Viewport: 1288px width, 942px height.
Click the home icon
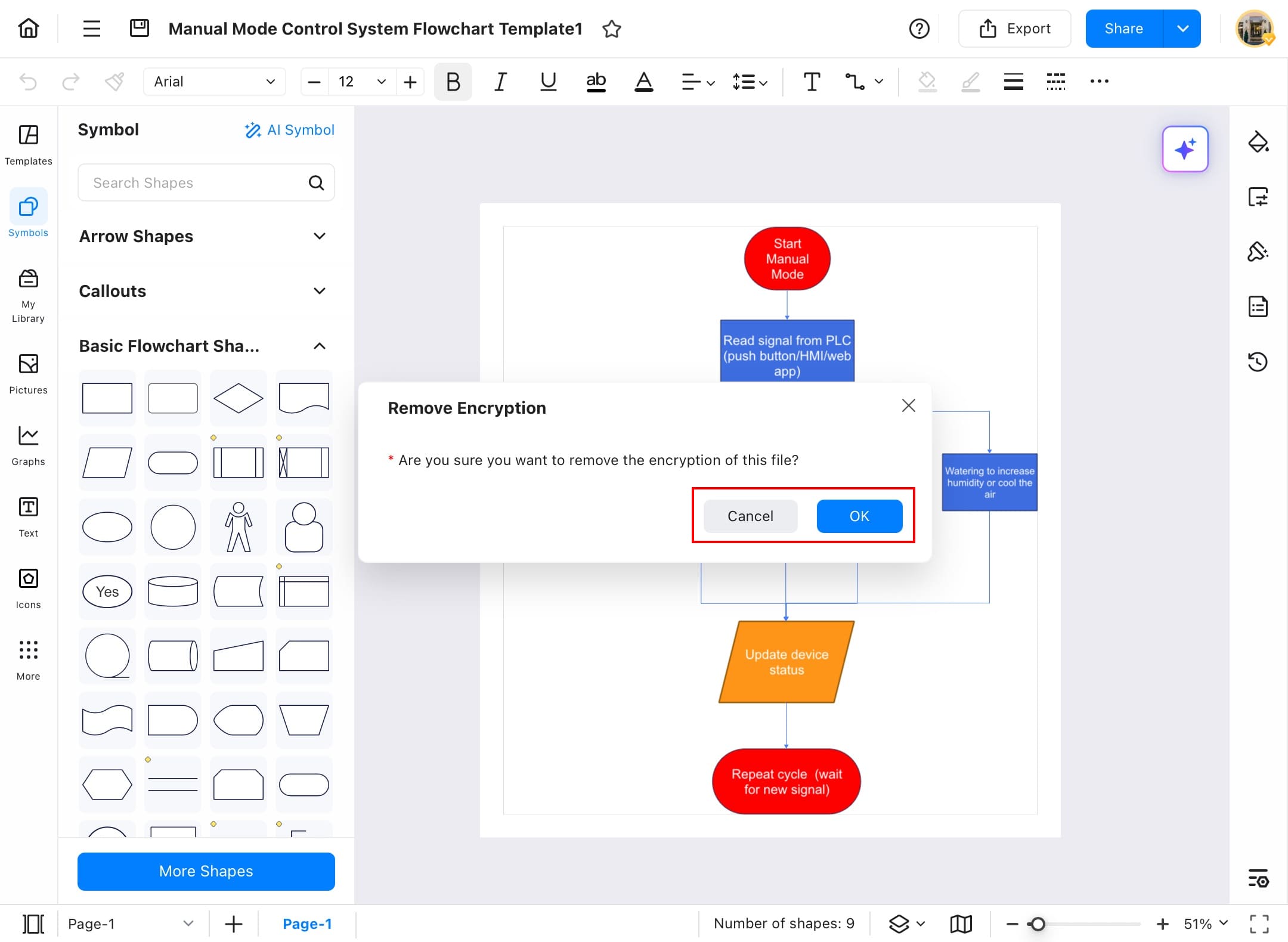pyautogui.click(x=29, y=29)
